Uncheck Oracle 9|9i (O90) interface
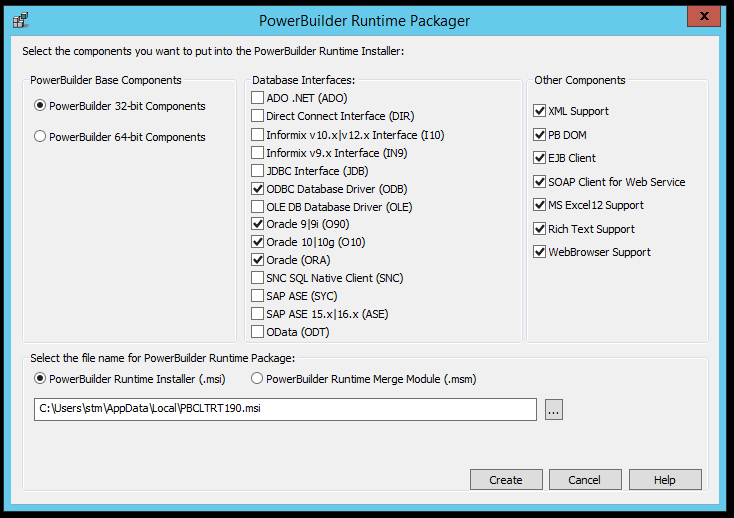734x518 pixels. pos(258,224)
